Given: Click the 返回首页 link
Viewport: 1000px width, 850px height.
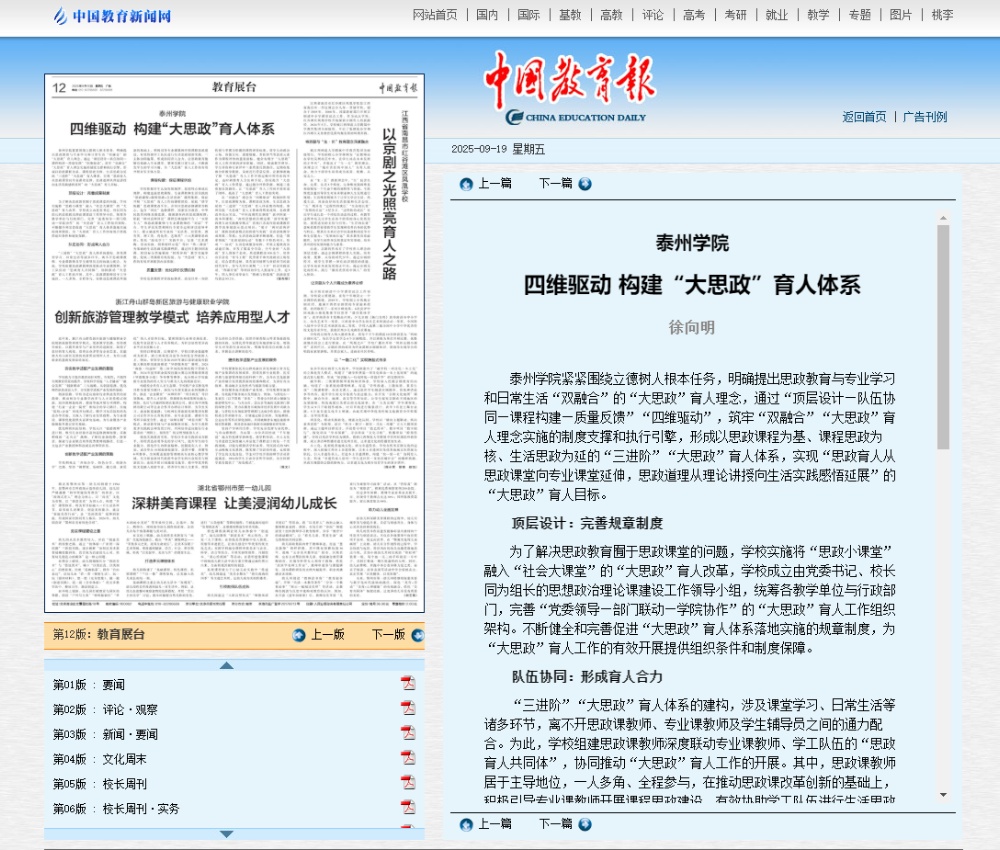Looking at the screenshot, I should coord(864,117).
